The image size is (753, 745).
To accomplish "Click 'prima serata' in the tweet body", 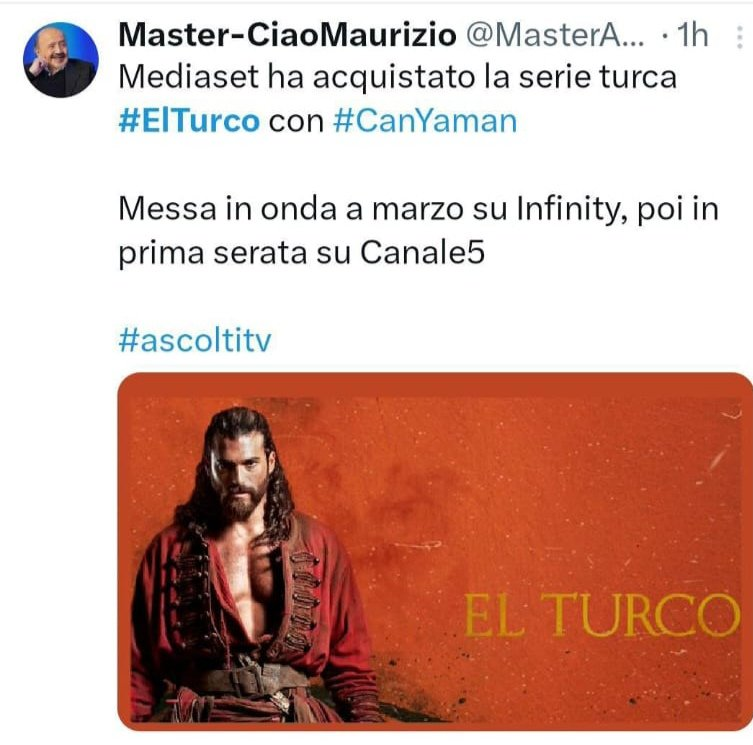I will [x=212, y=254].
